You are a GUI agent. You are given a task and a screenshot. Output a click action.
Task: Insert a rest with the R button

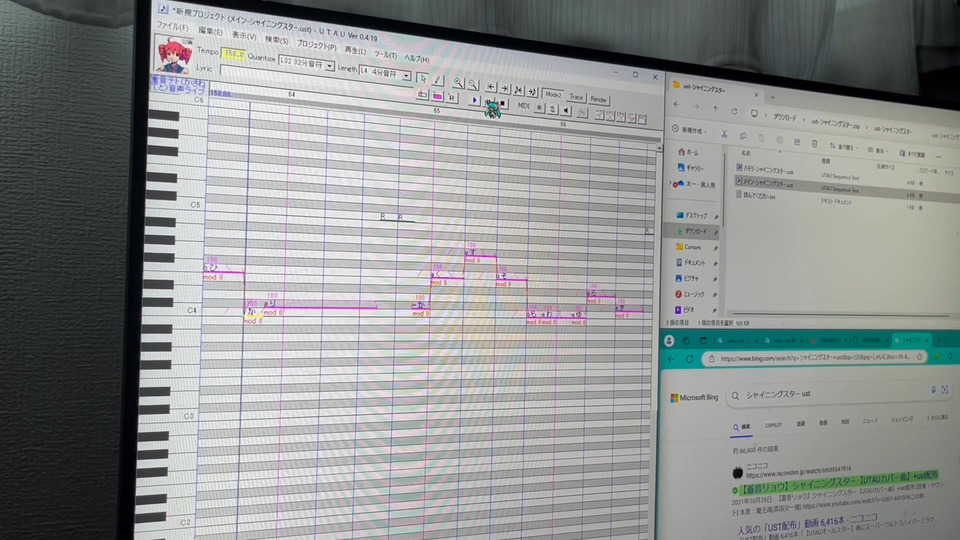(x=452, y=97)
